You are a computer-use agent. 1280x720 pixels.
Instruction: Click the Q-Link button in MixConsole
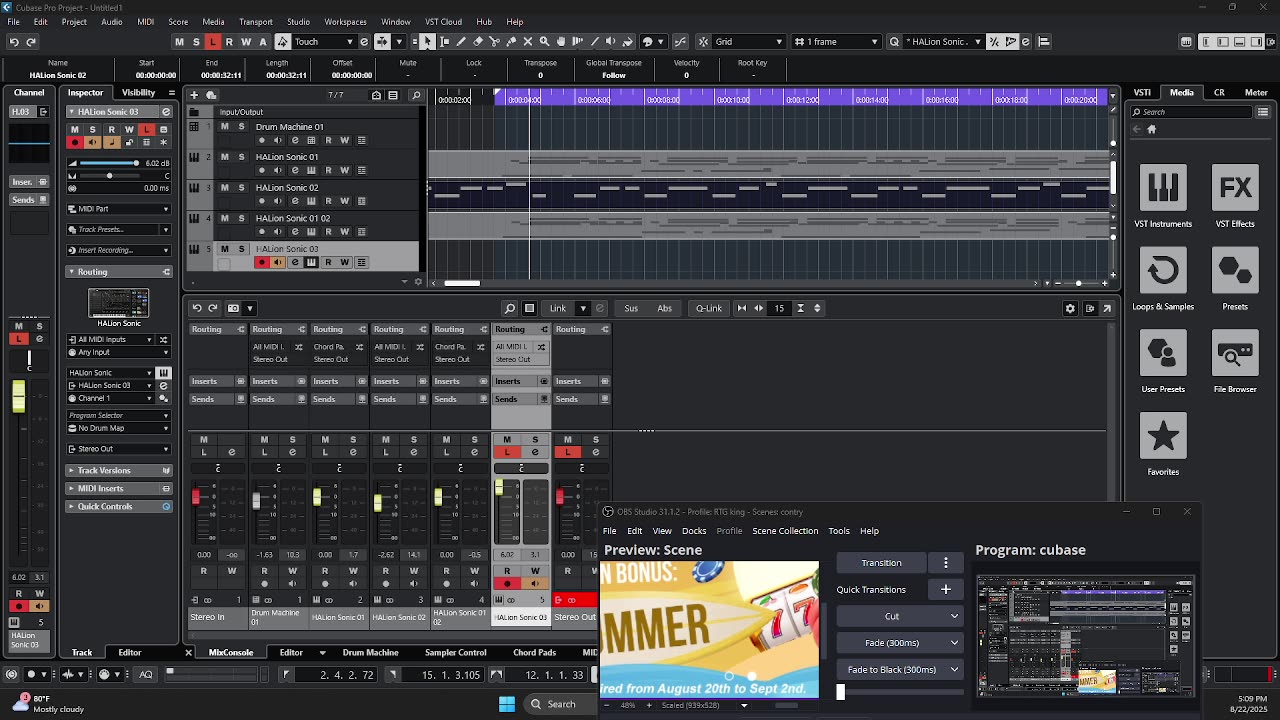708,308
